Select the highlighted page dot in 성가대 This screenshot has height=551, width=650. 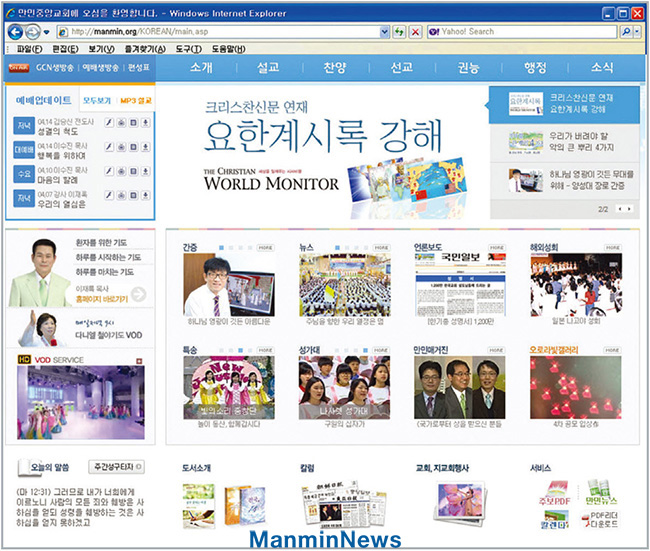click(x=365, y=350)
